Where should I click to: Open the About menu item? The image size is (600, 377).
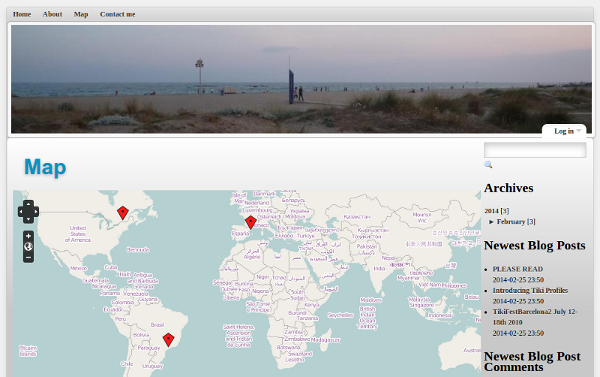click(x=52, y=14)
